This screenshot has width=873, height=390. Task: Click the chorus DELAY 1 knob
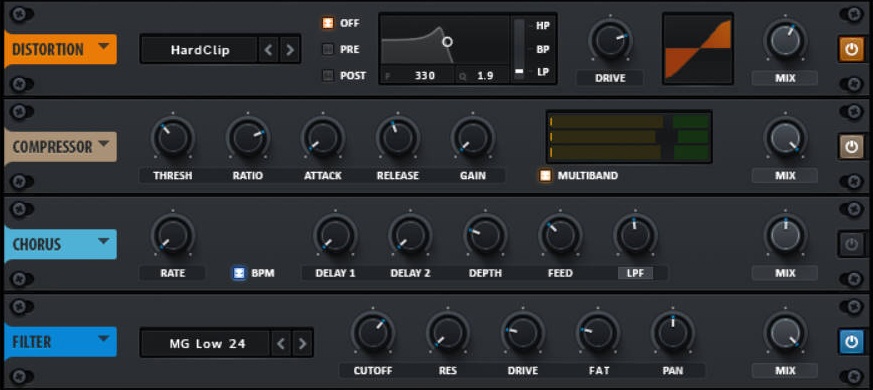(335, 235)
